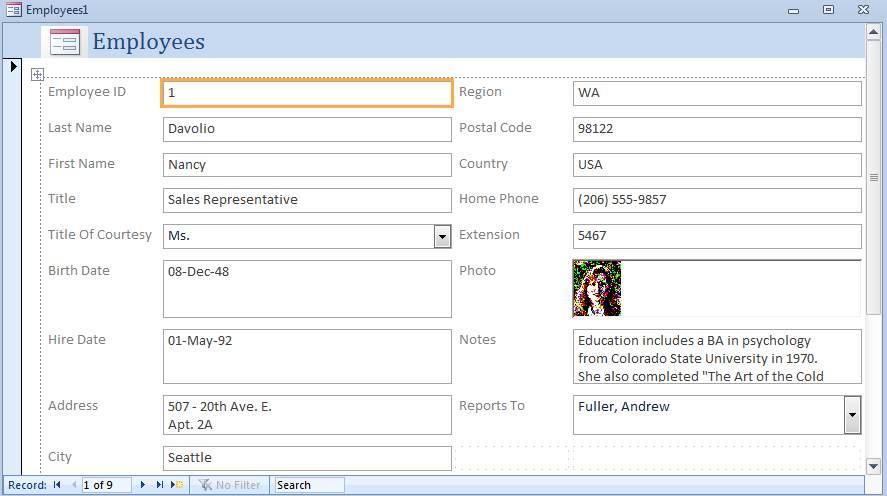Open the Title Of Courtesy dropdown
This screenshot has height=496, width=887.
click(442, 236)
